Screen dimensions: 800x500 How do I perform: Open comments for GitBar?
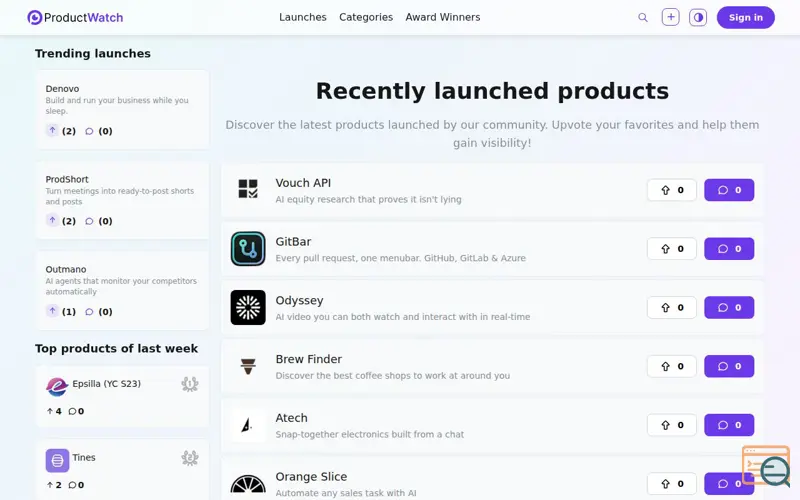(729, 248)
